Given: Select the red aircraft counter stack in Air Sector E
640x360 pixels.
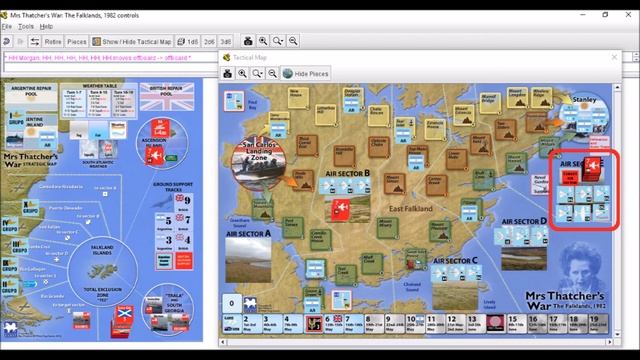Looking at the screenshot, I should point(591,168).
